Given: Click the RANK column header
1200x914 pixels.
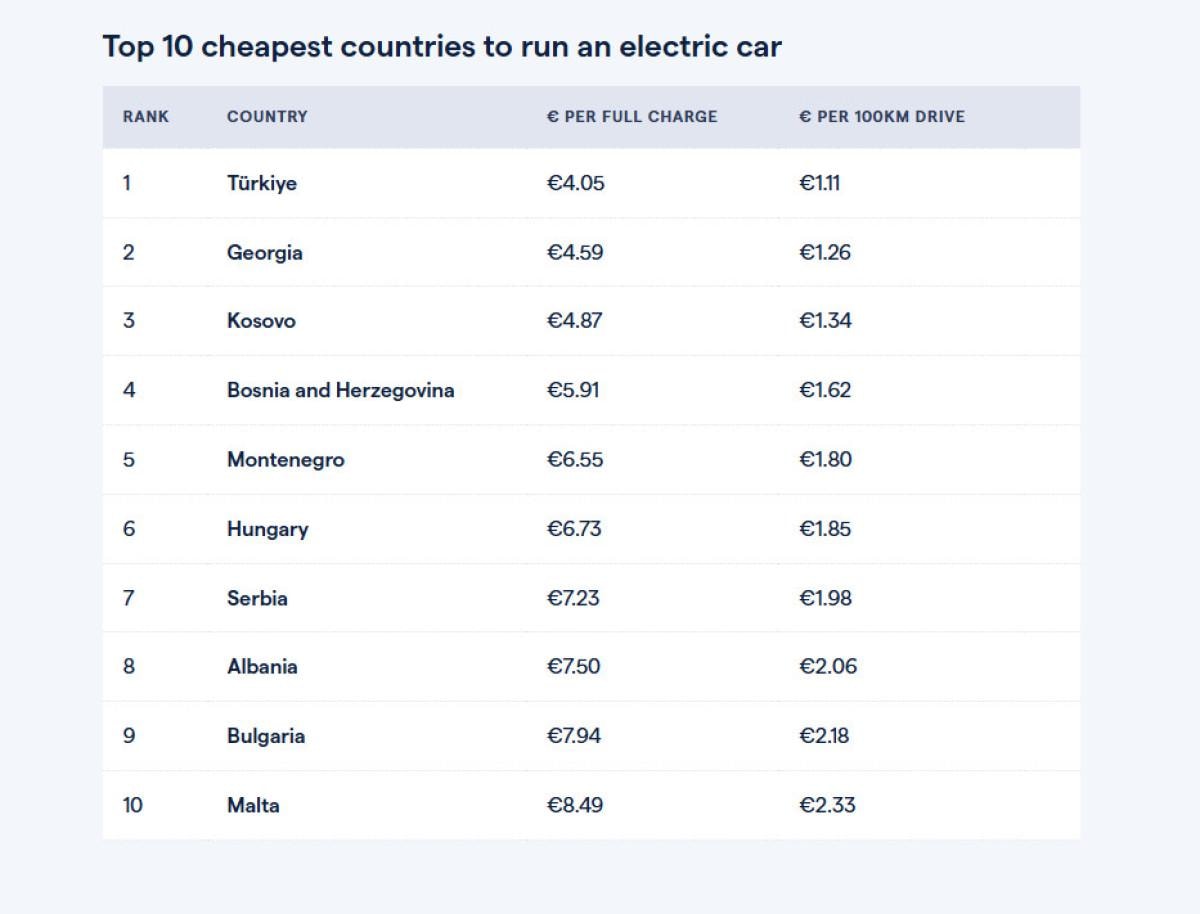Looking at the screenshot, I should [x=146, y=117].
